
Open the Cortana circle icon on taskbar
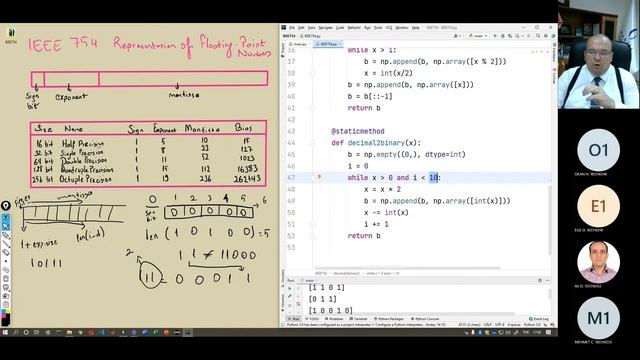click(26, 333)
